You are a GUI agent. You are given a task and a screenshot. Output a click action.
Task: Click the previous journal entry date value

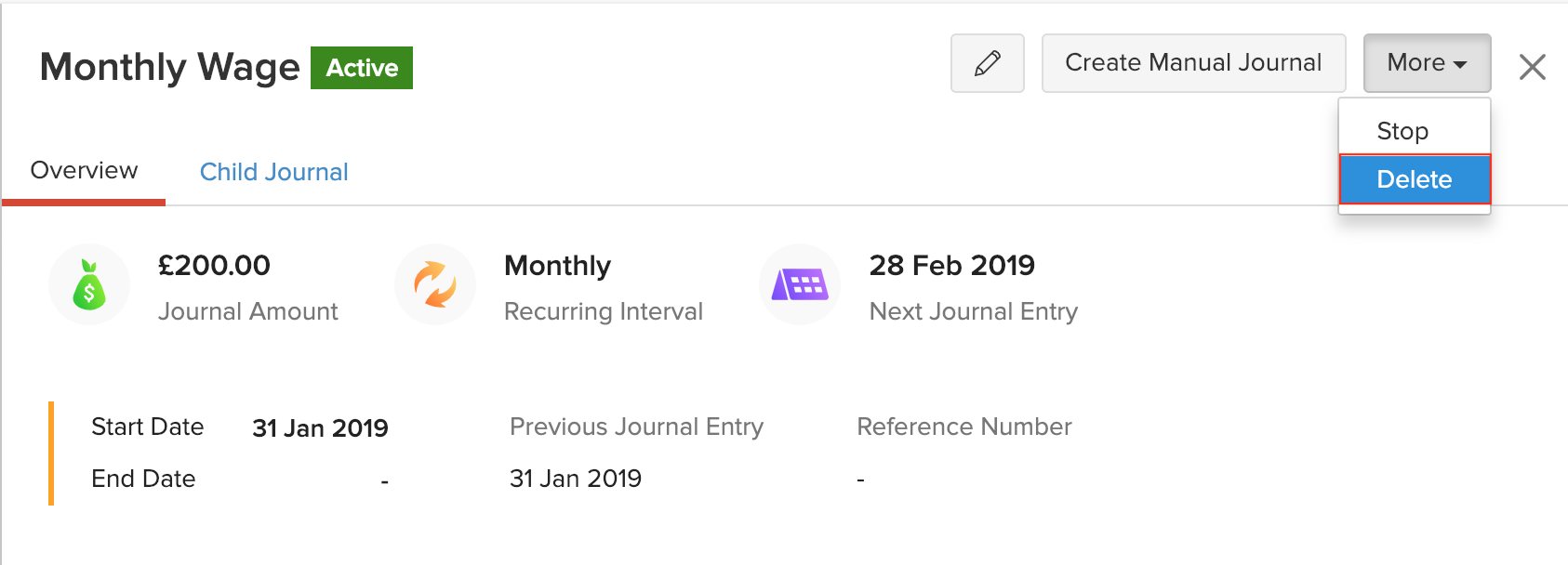(x=576, y=479)
